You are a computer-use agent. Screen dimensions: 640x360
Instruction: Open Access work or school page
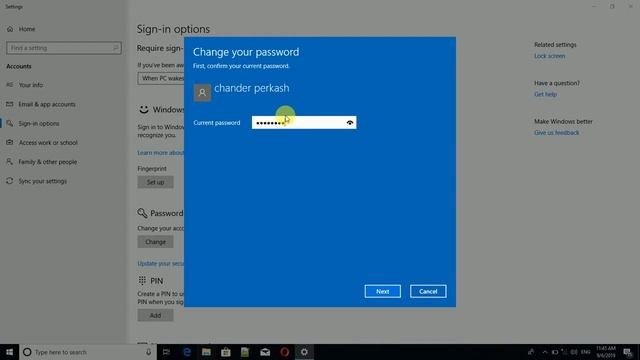coord(48,142)
